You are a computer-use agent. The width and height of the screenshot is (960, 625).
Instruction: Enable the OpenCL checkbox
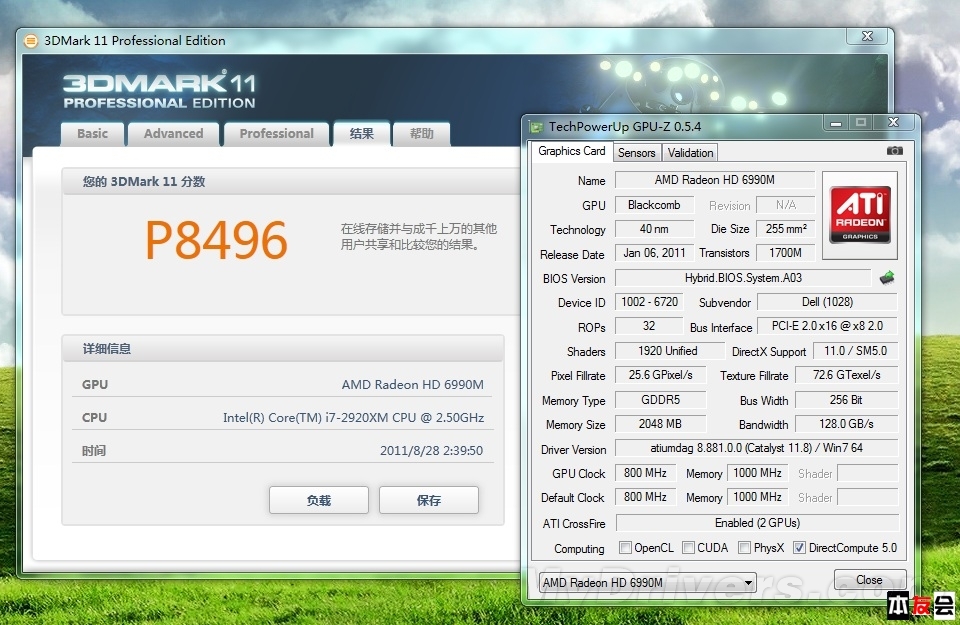[625, 548]
